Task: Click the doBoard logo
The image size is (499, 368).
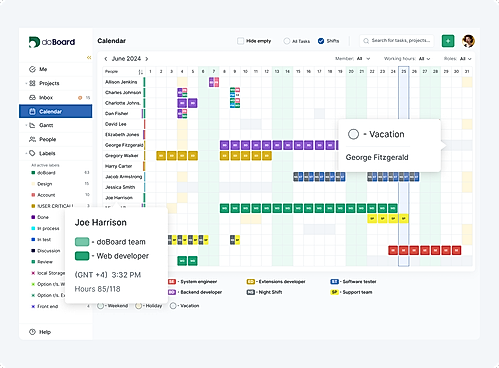Action: [x=52, y=42]
